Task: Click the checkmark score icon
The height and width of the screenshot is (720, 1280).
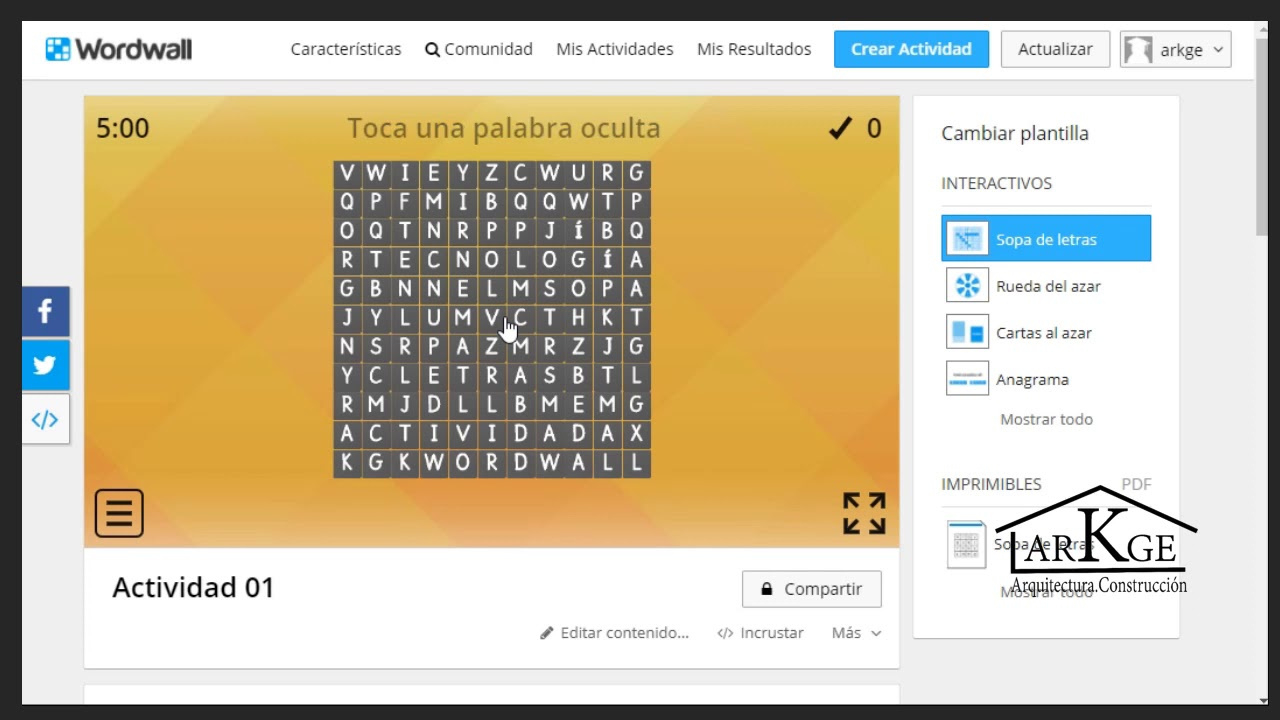Action: (841, 128)
